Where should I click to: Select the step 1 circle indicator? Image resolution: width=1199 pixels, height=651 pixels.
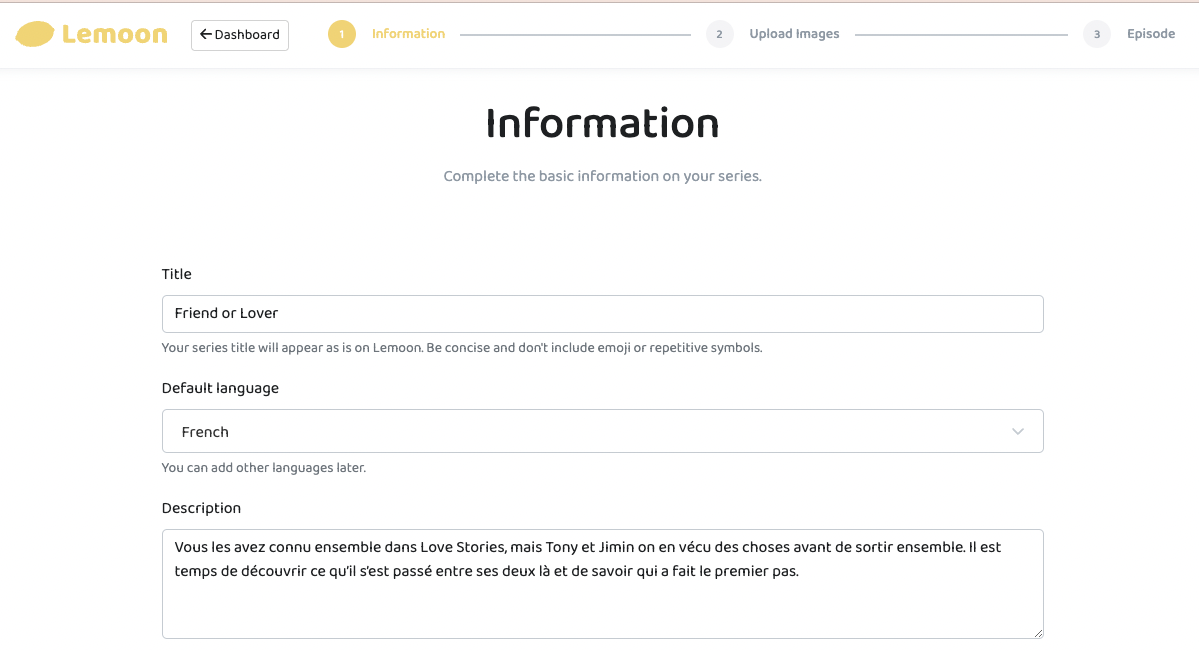342,35
